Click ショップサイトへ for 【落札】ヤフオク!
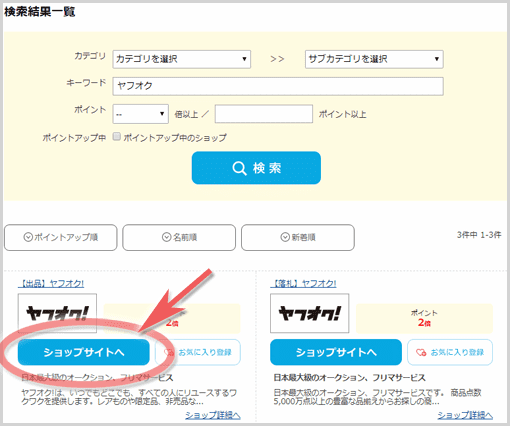Image resolution: width=510 pixels, height=426 pixels. pyautogui.click(x=336, y=352)
